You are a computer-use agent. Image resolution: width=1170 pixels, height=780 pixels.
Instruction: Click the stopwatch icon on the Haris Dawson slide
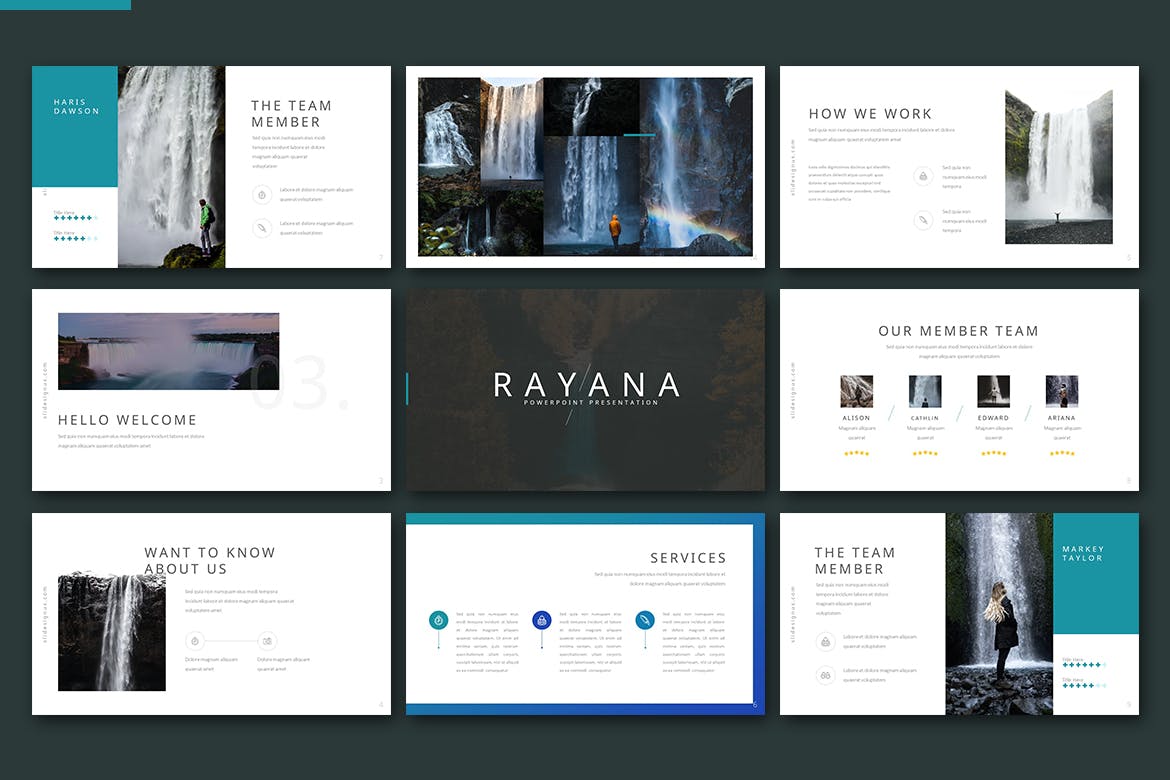tap(261, 195)
